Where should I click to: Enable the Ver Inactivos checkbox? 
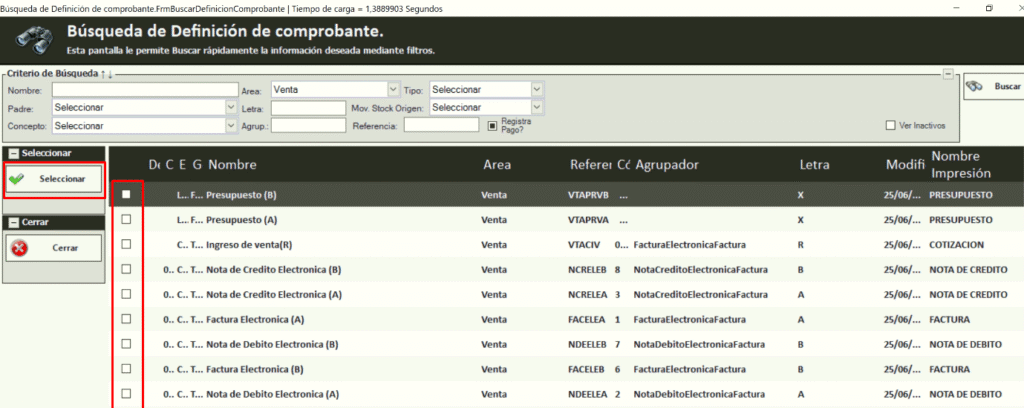click(890, 125)
